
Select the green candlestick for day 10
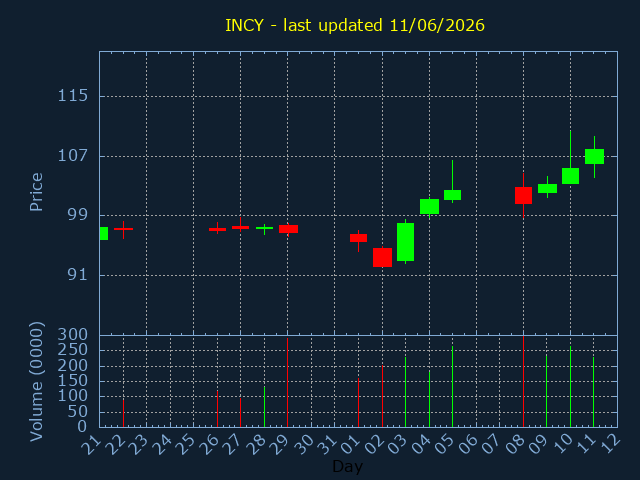click(x=570, y=176)
